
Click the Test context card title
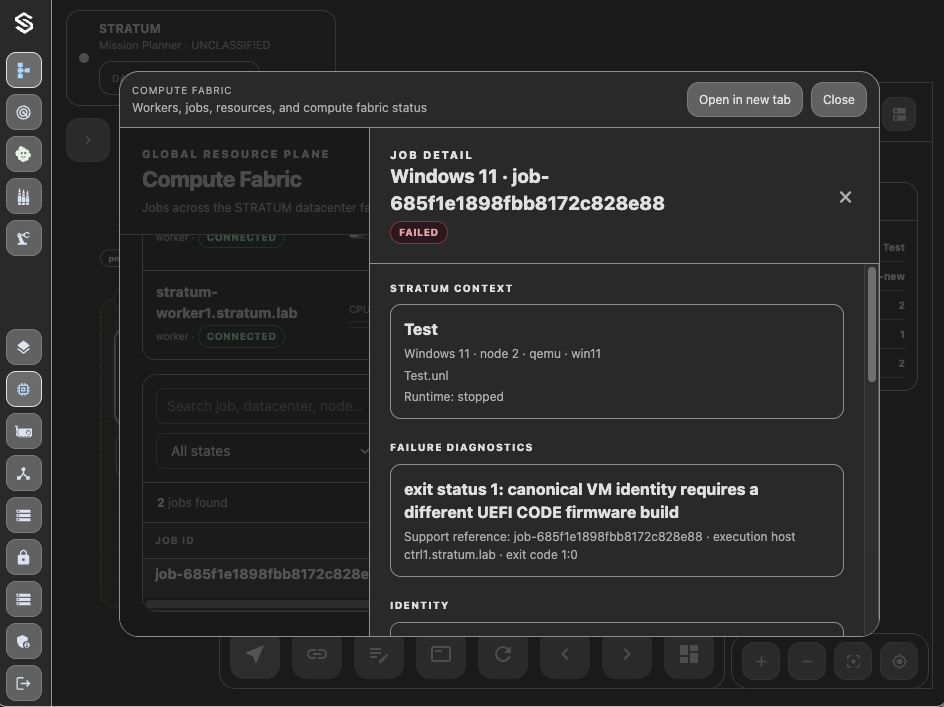421,329
